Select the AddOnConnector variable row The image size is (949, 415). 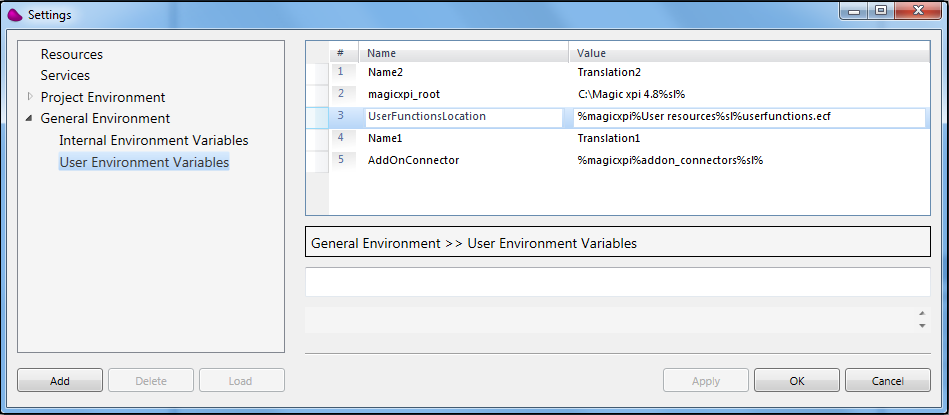click(x=619, y=161)
